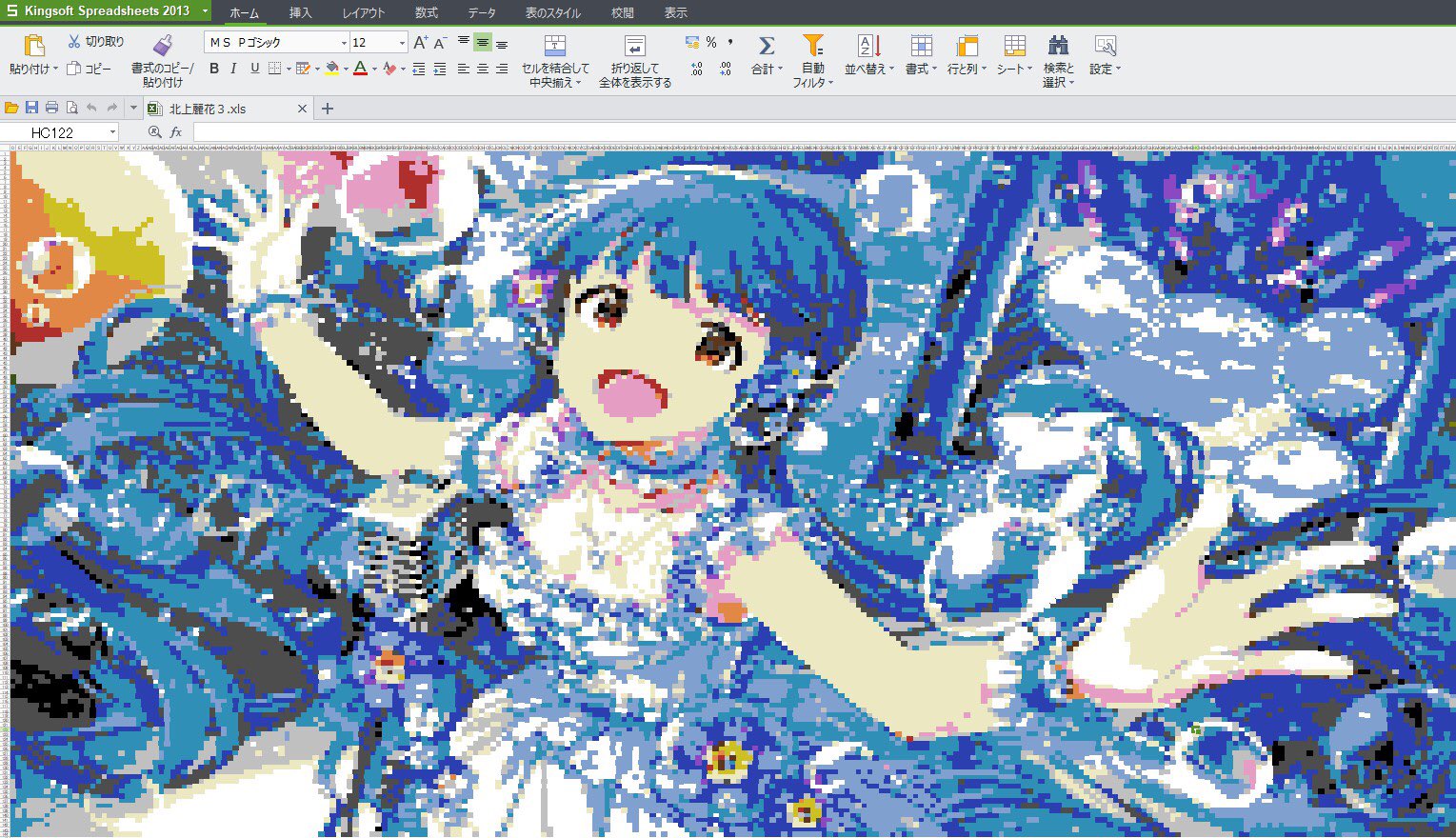Align cell content to bottom
This screenshot has width=1456, height=838.
pos(502,43)
